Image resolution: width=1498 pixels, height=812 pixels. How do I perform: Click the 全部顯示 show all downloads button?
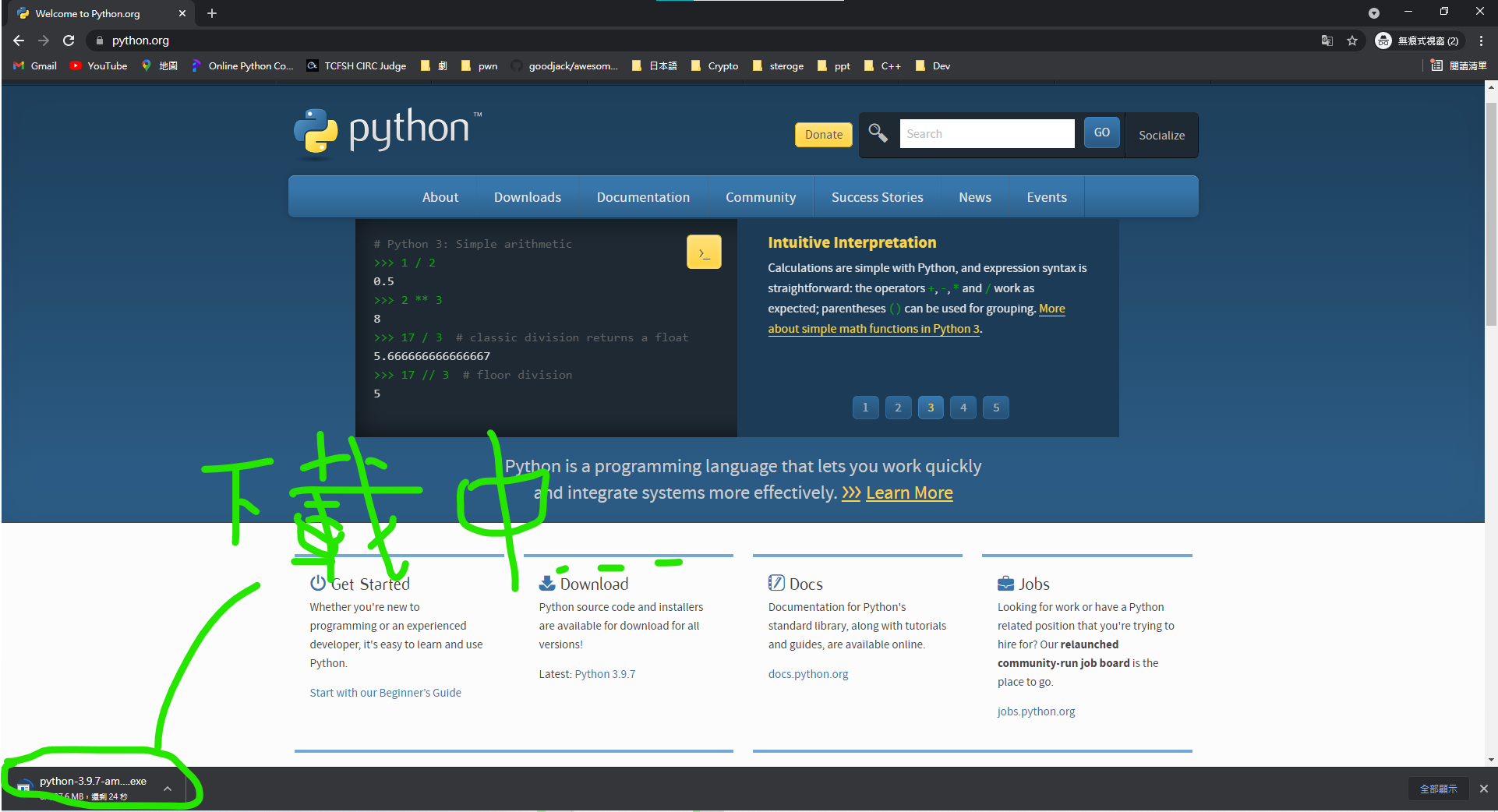pyautogui.click(x=1438, y=789)
